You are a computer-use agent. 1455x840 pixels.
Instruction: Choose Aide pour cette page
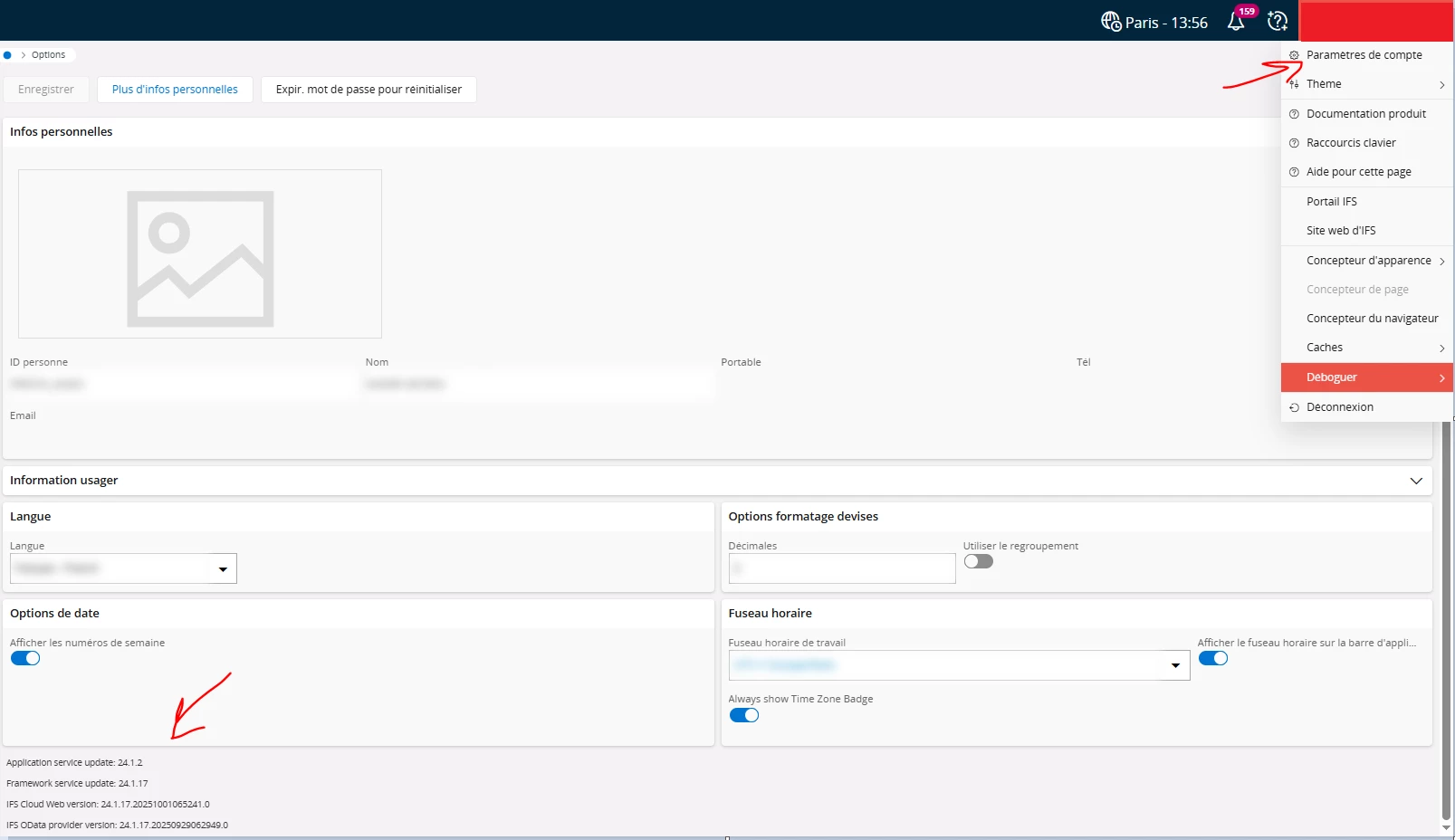point(1367,172)
